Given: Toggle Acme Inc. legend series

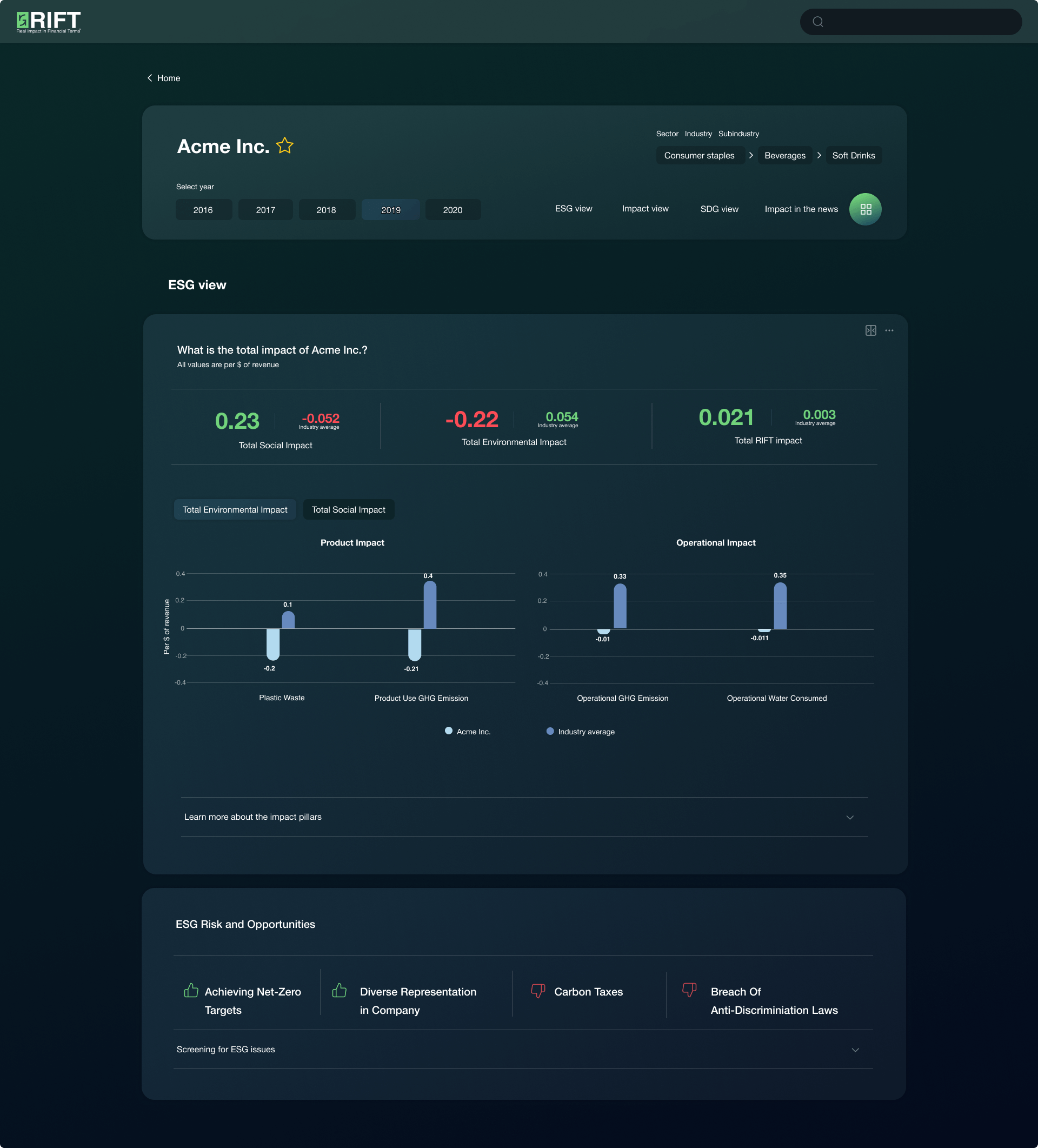Looking at the screenshot, I should point(468,732).
